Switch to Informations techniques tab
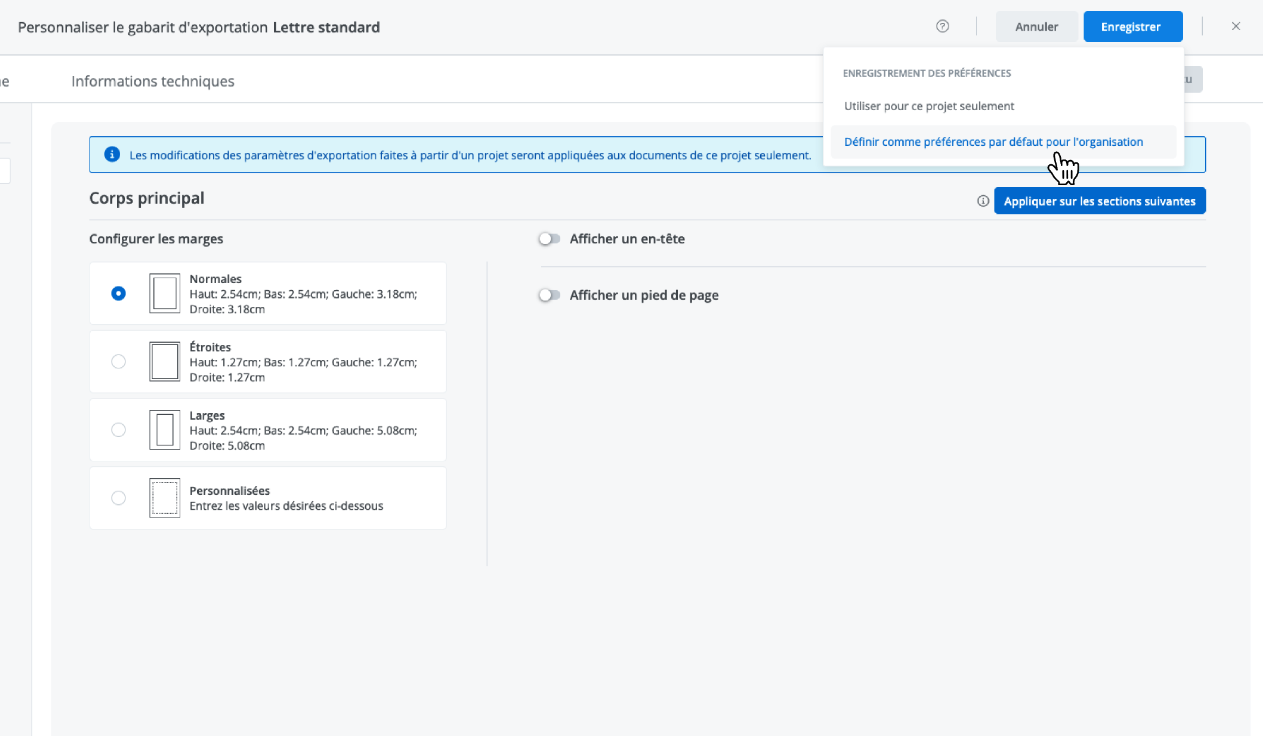Image resolution: width=1263 pixels, height=736 pixels. tap(153, 81)
